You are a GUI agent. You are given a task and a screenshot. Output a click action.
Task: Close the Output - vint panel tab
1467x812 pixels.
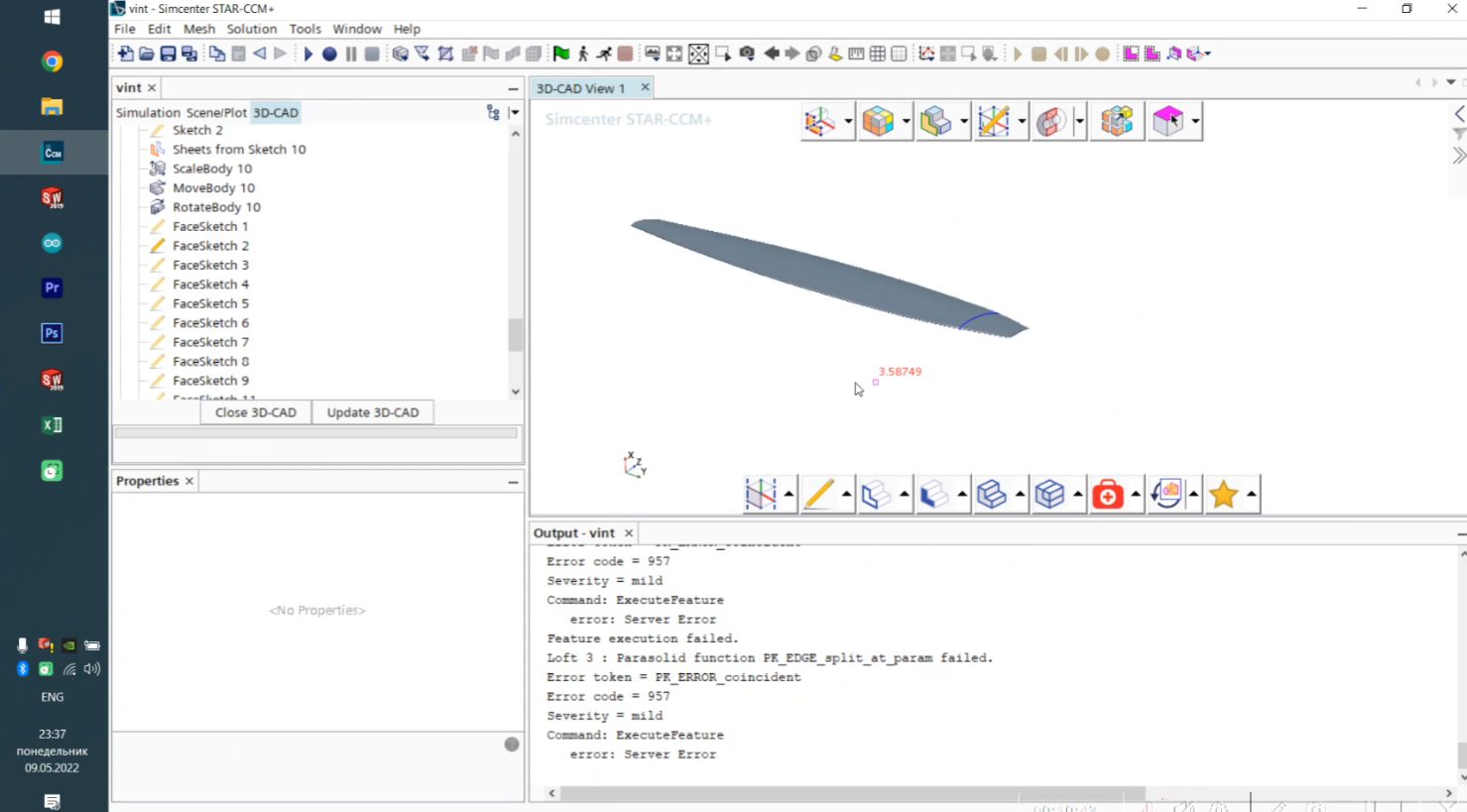628,533
